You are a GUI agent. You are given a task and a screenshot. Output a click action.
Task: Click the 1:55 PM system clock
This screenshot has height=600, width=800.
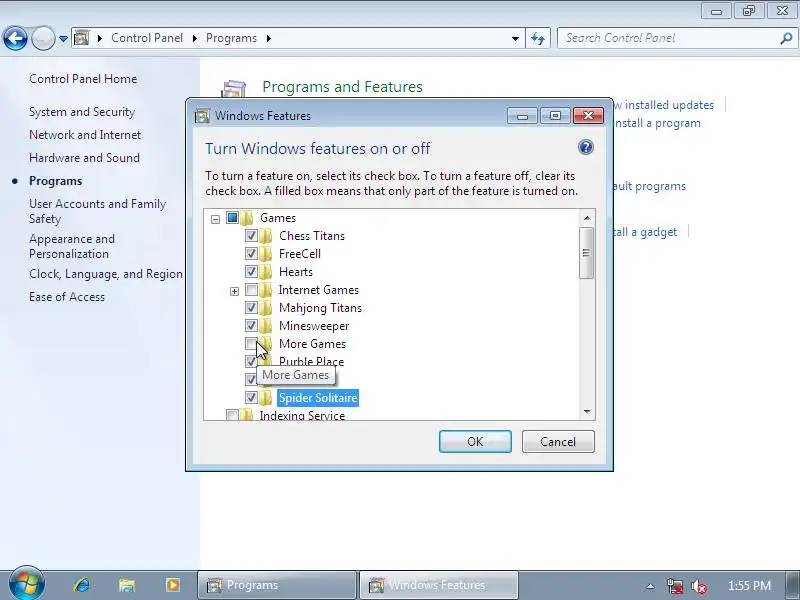point(749,585)
